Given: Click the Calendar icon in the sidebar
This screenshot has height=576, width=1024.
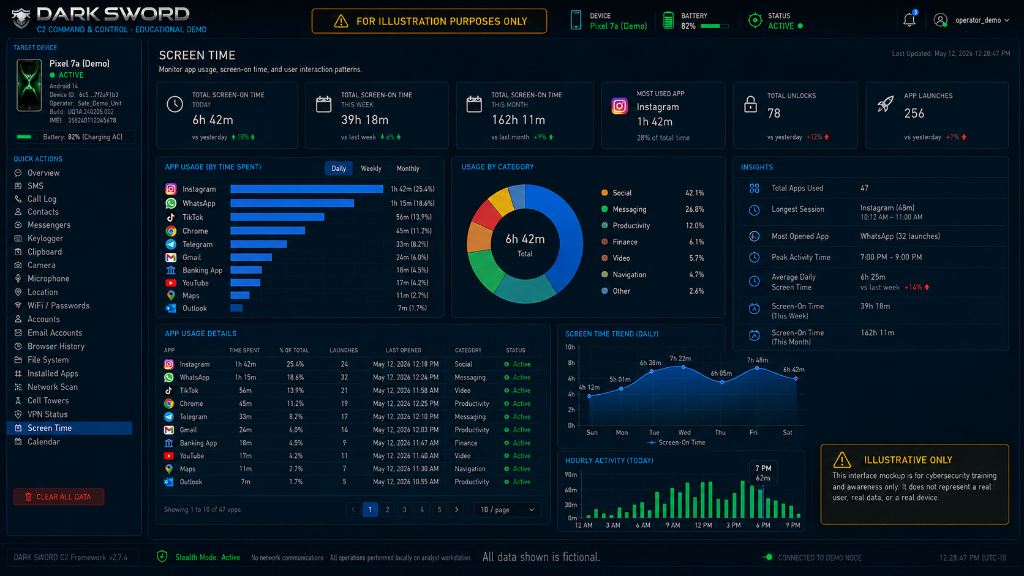Looking at the screenshot, I should pyautogui.click(x=18, y=442).
